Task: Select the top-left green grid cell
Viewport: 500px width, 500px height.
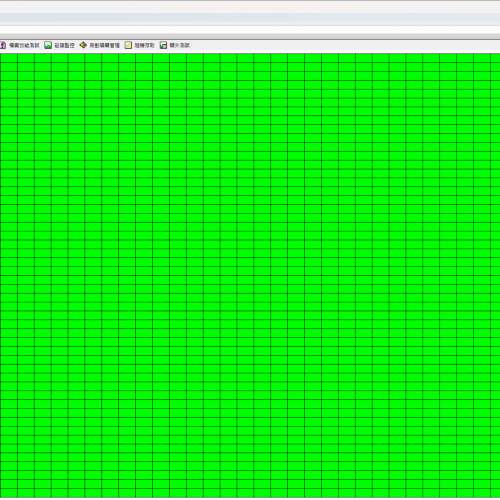Action: point(9,58)
